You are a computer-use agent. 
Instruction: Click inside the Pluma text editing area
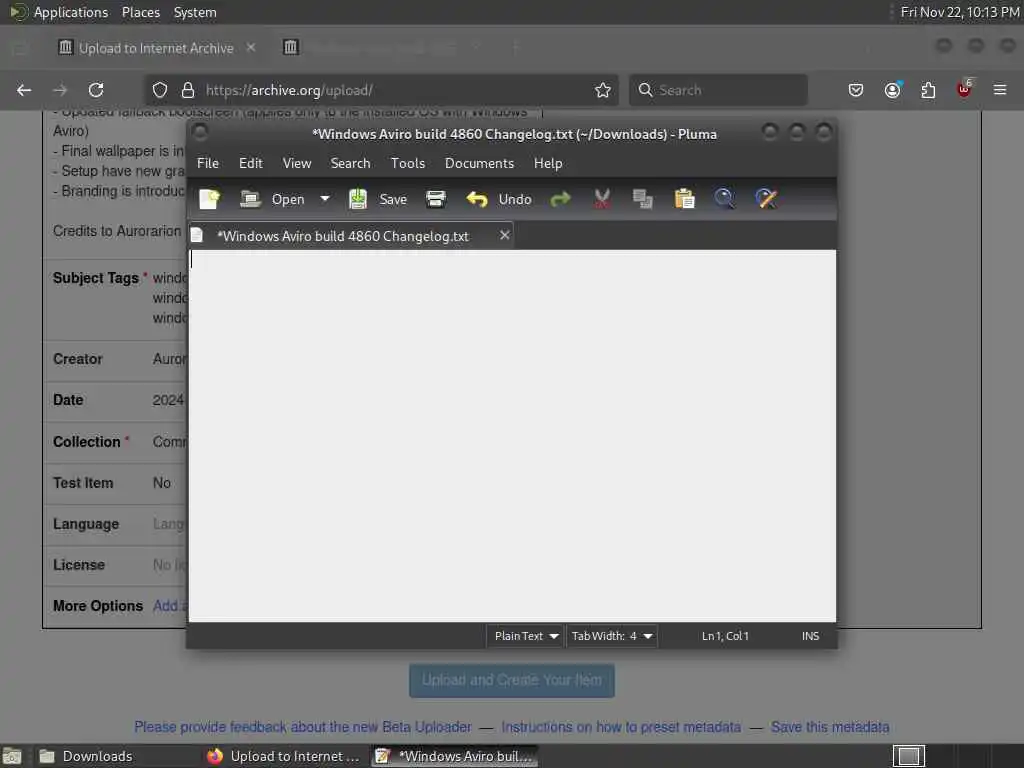pyautogui.click(x=512, y=435)
